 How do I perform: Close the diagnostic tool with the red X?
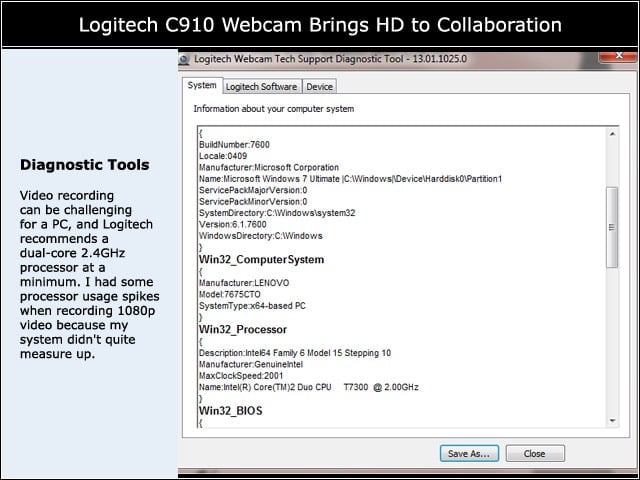pyautogui.click(x=619, y=56)
